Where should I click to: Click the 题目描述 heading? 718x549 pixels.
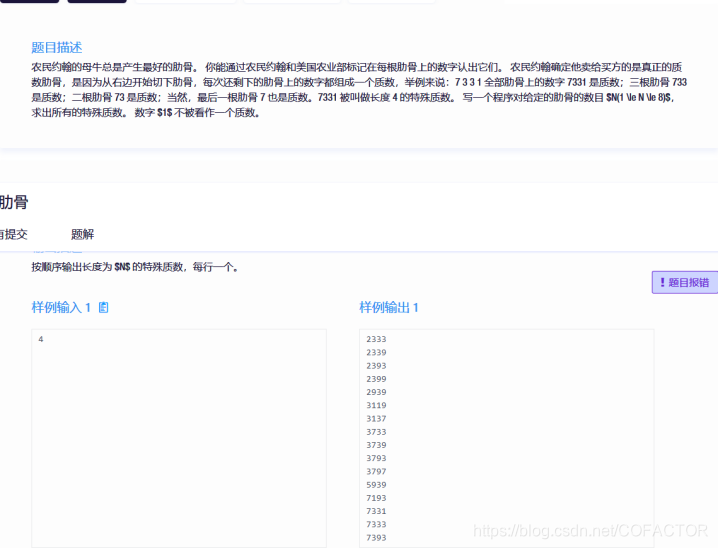click(57, 48)
